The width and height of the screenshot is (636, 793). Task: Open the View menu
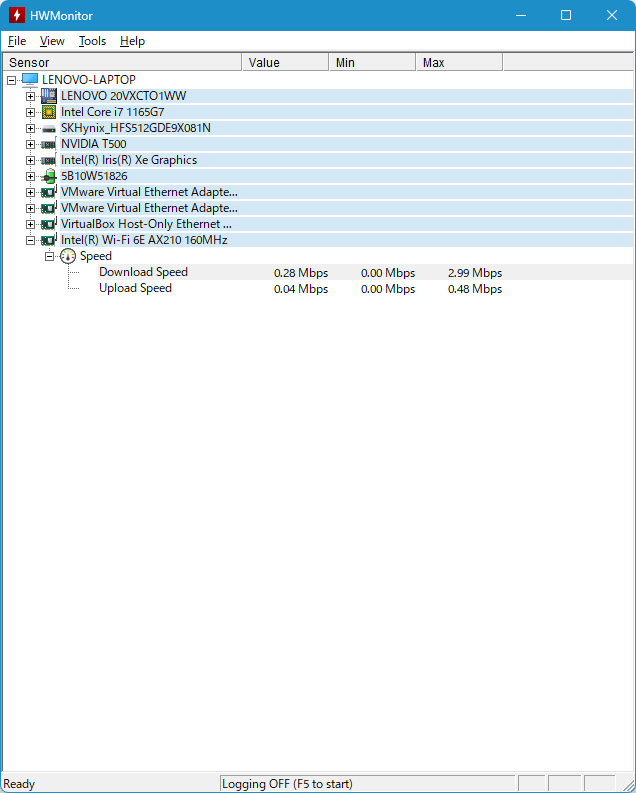(52, 41)
